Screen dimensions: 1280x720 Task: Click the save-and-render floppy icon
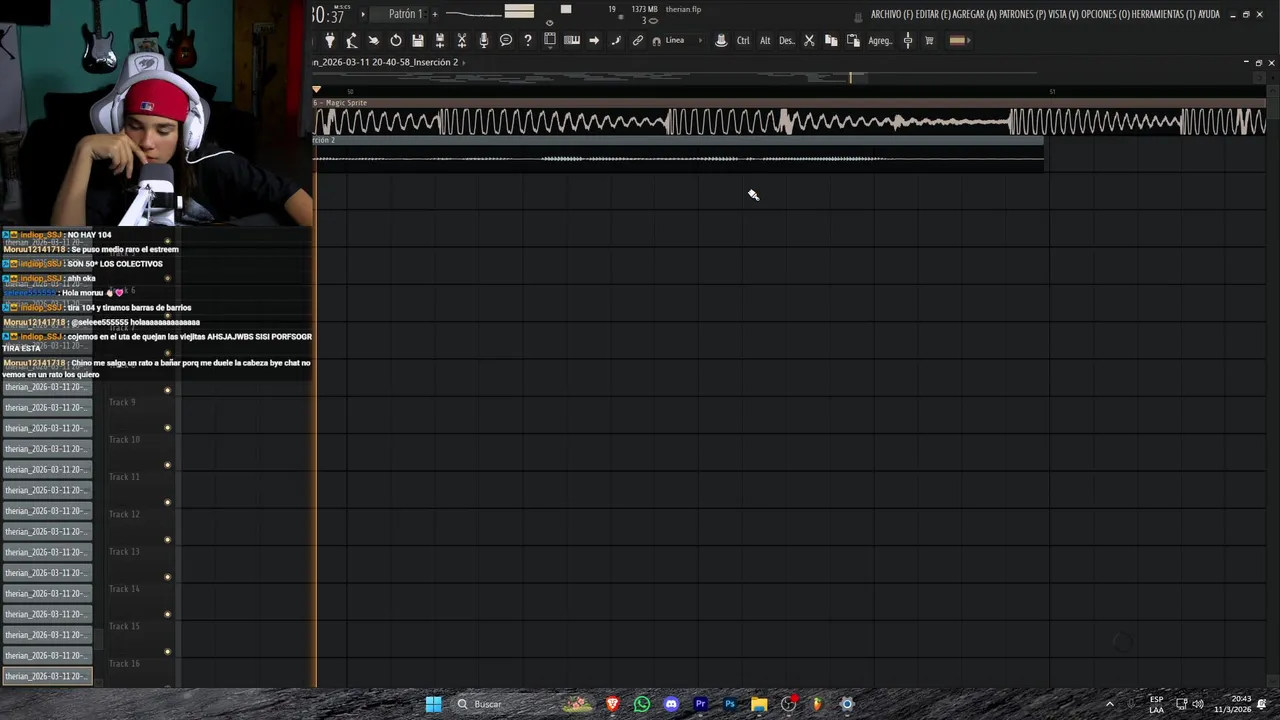(x=440, y=40)
